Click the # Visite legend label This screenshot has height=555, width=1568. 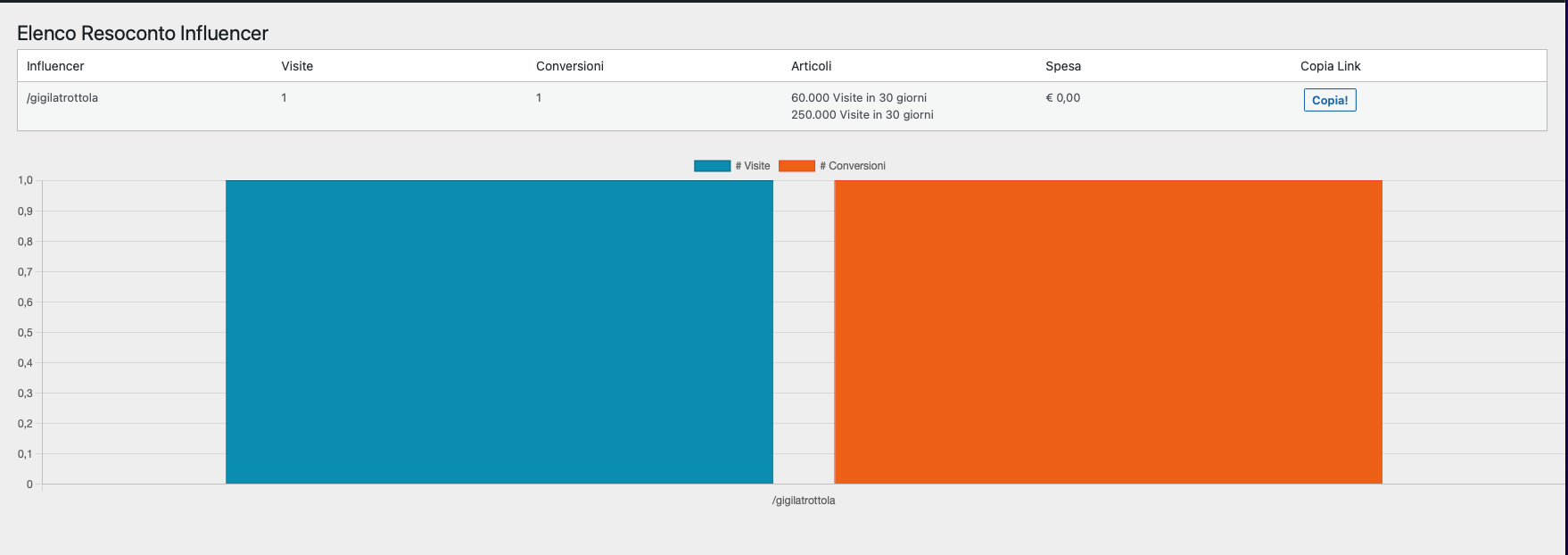[x=753, y=166]
